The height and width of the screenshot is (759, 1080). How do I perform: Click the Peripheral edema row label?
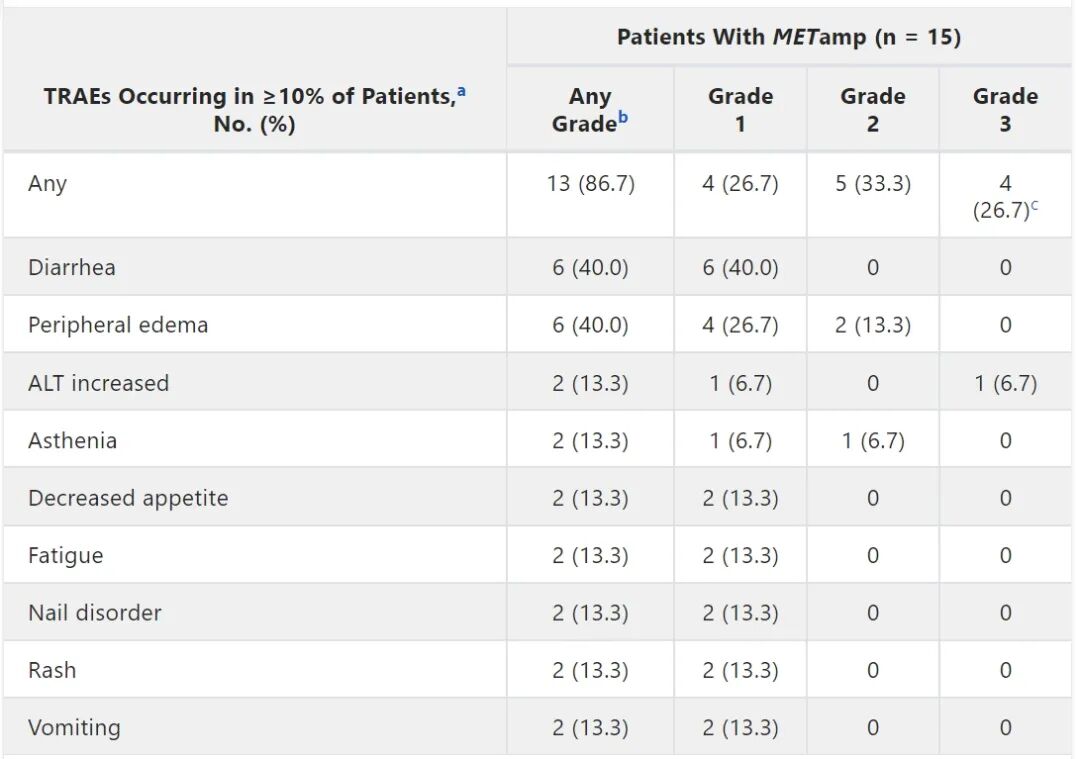tap(118, 325)
